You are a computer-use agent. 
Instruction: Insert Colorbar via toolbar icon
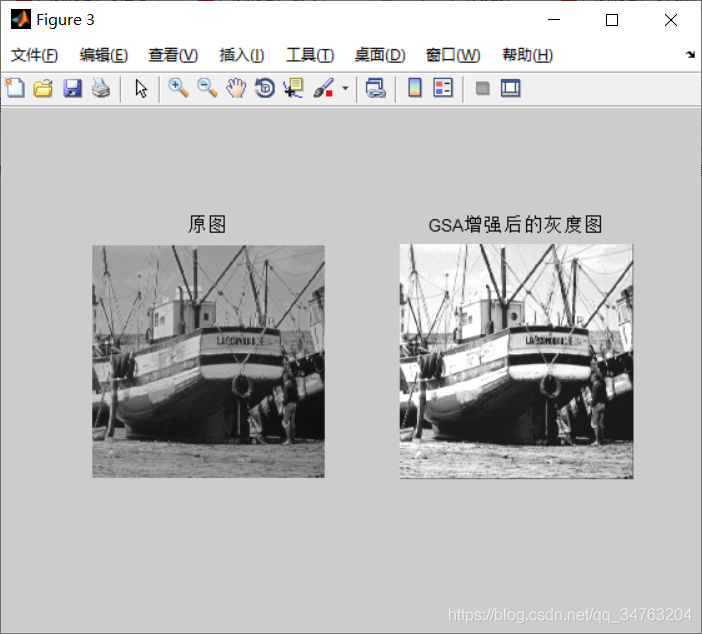tap(415, 88)
